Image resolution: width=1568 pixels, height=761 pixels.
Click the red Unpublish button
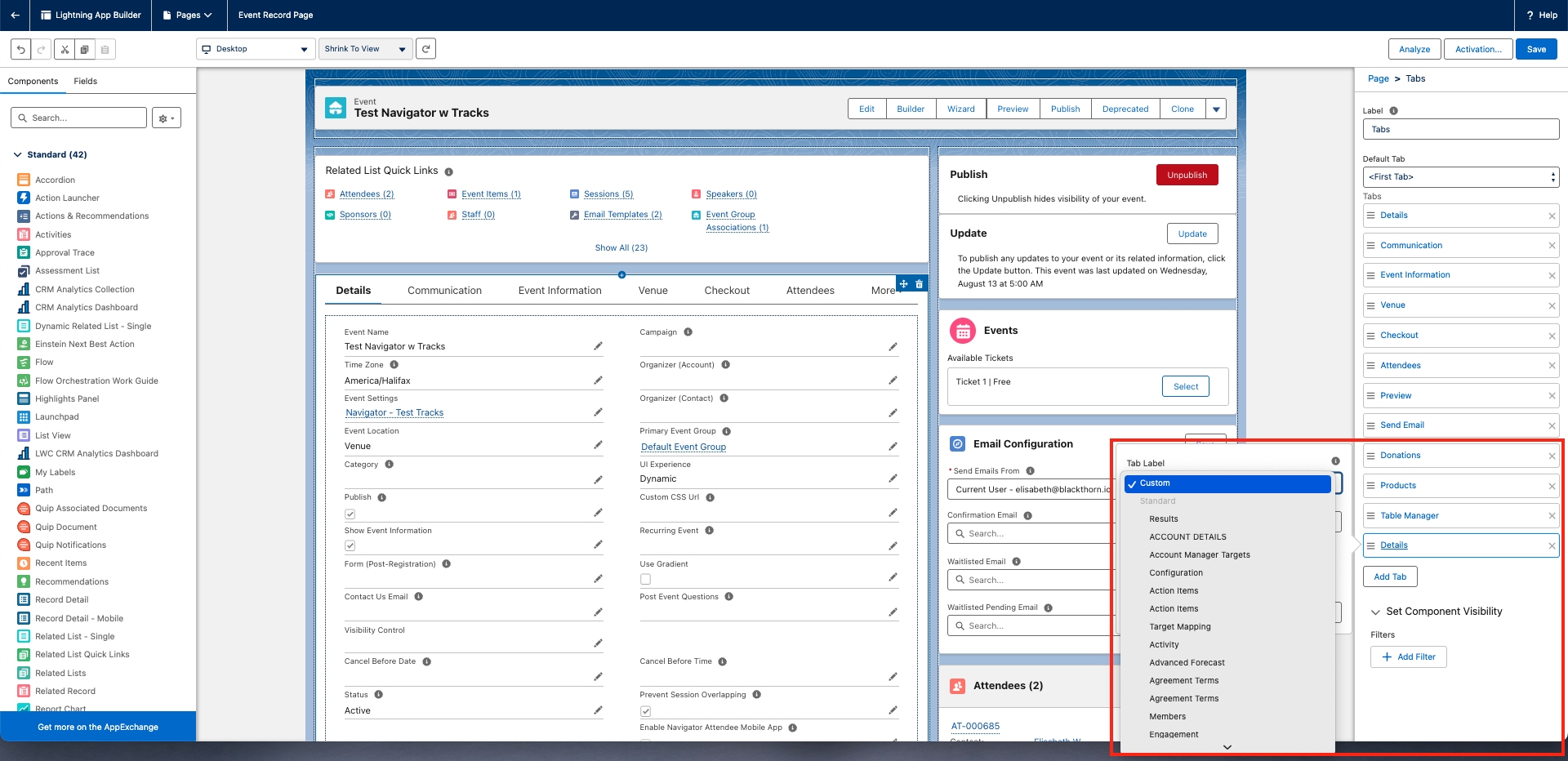point(1187,175)
